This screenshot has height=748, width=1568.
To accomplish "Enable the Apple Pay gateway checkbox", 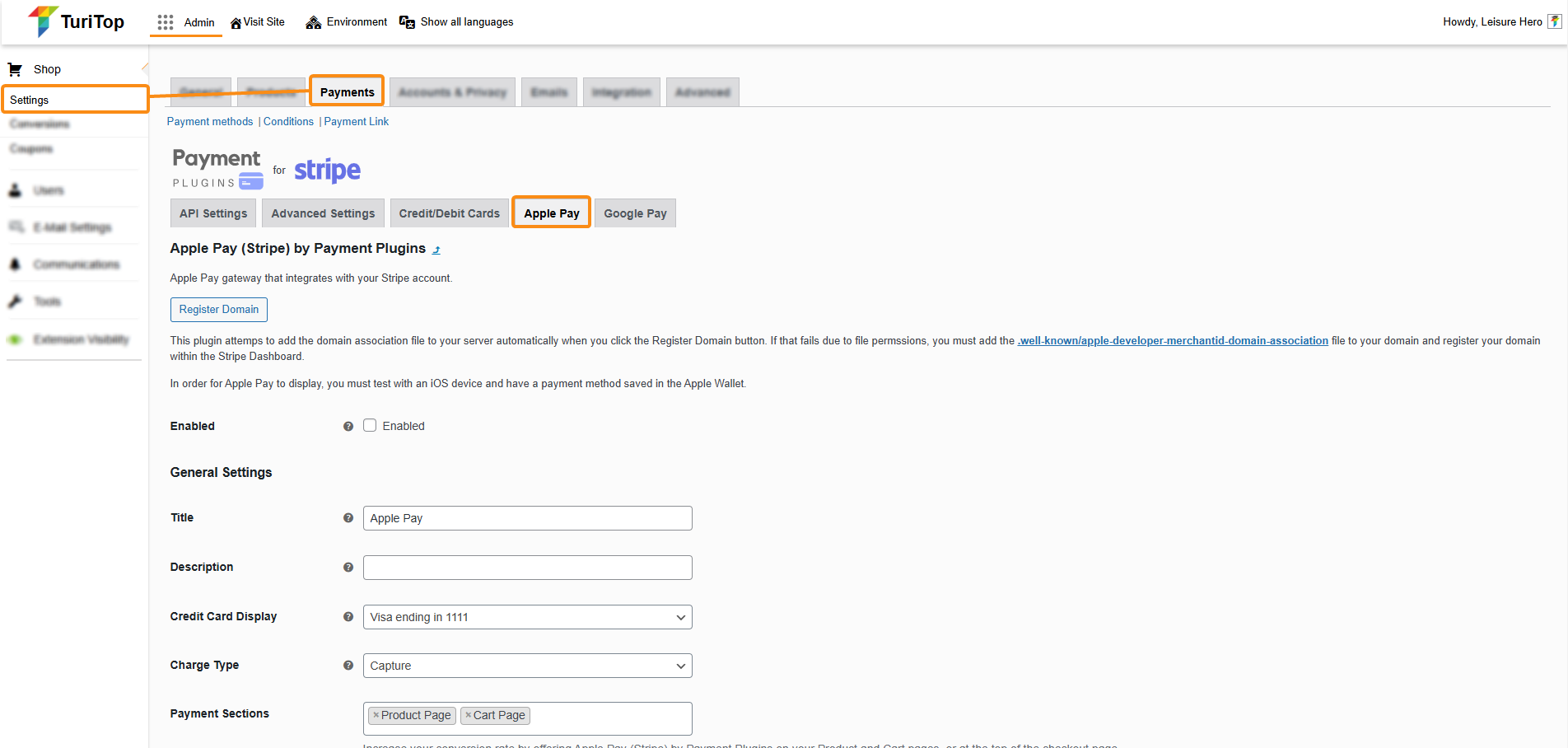I will coord(370,426).
